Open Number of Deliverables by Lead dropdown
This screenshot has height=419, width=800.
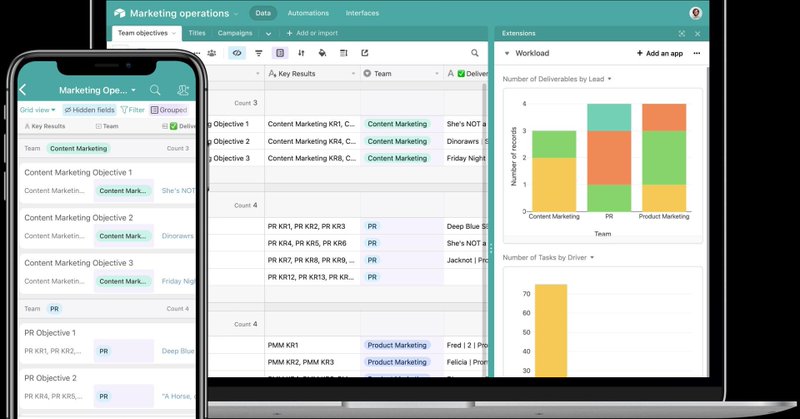pyautogui.click(x=610, y=79)
